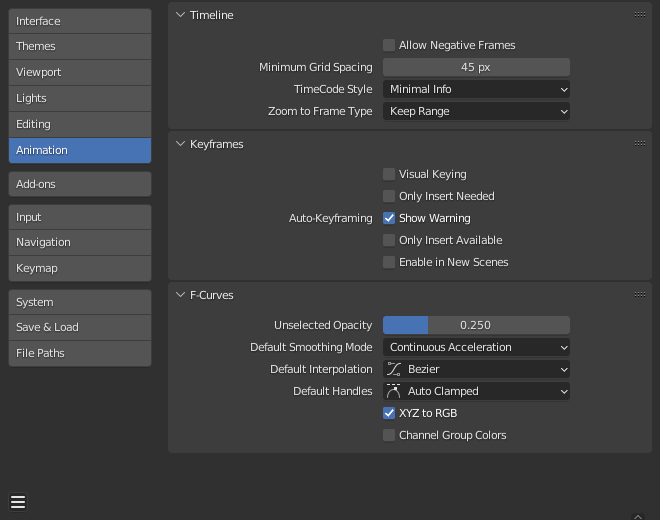Click the Bezier interpolation curve icon
Image resolution: width=660 pixels, height=520 pixels.
tap(394, 369)
